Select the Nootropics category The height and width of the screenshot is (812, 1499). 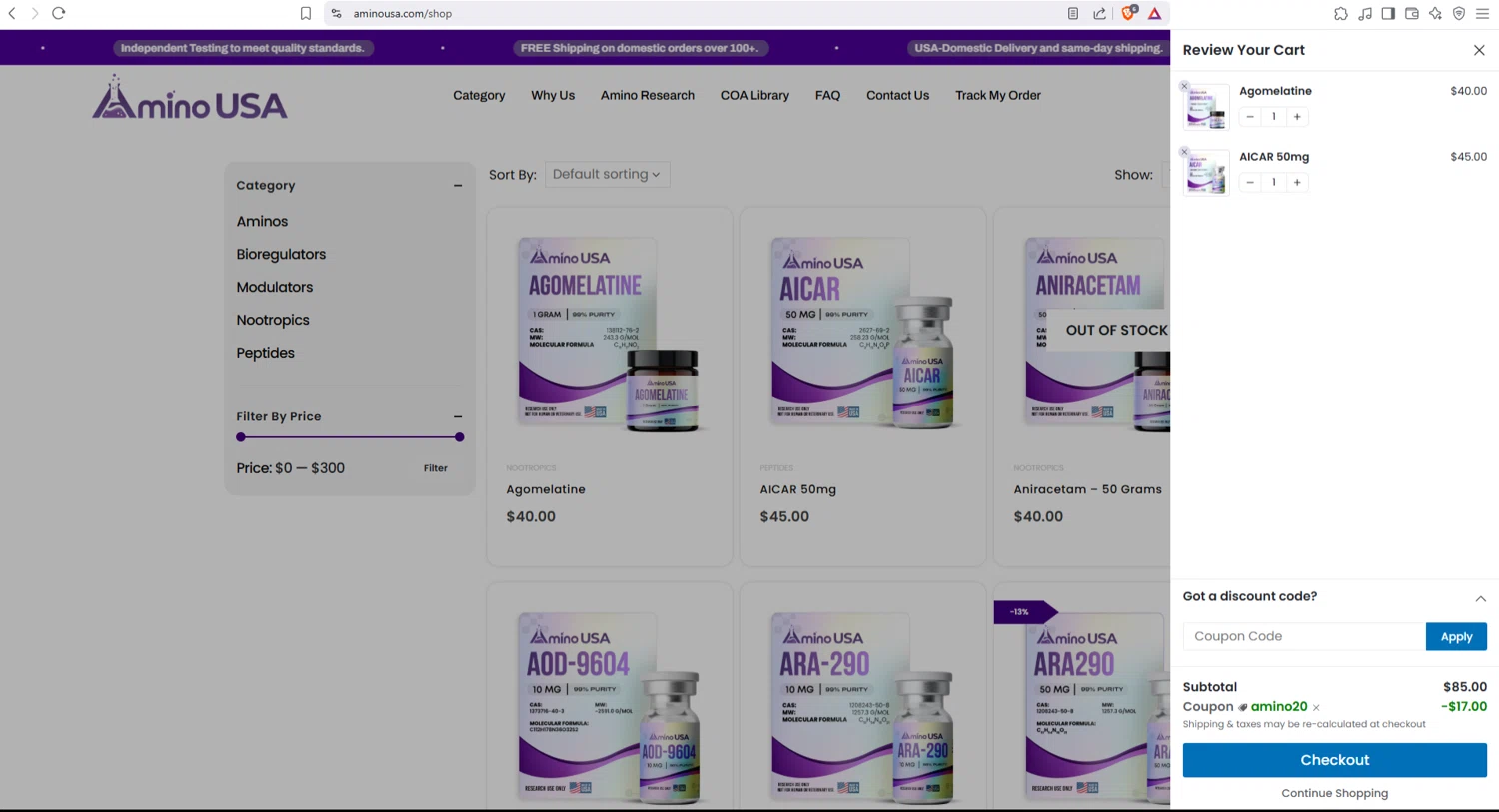(273, 320)
